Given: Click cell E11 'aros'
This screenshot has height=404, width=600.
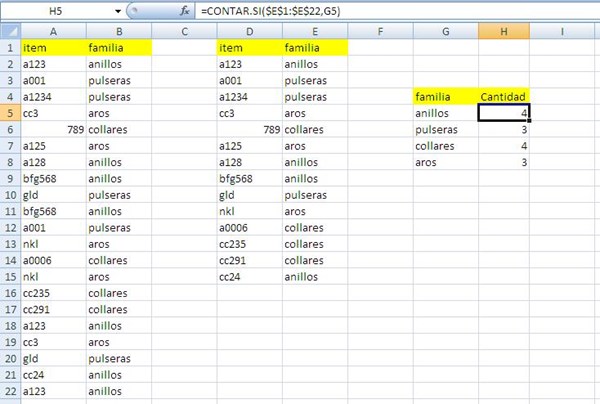Looking at the screenshot, I should 315,212.
